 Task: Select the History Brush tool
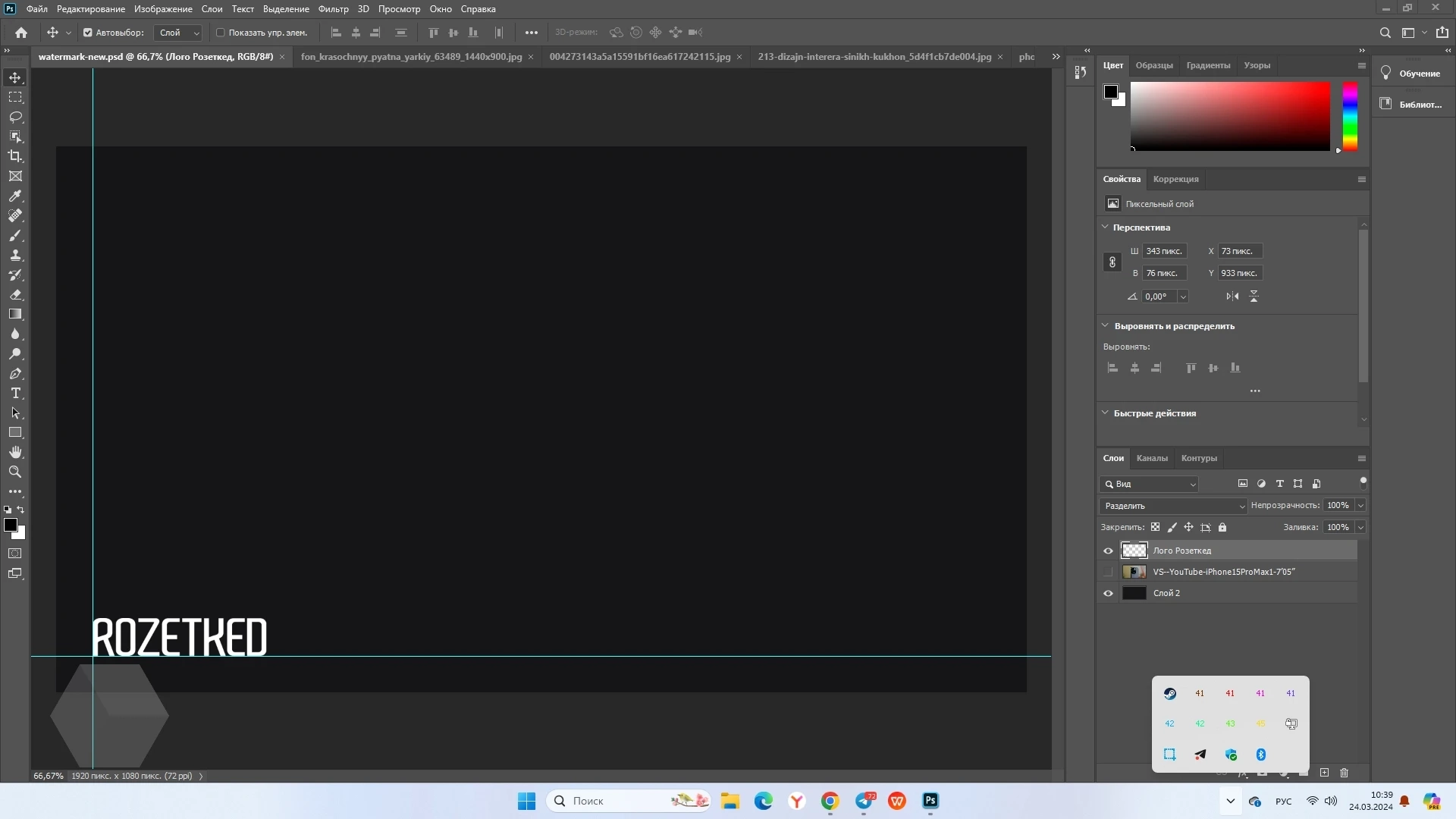pyautogui.click(x=15, y=275)
